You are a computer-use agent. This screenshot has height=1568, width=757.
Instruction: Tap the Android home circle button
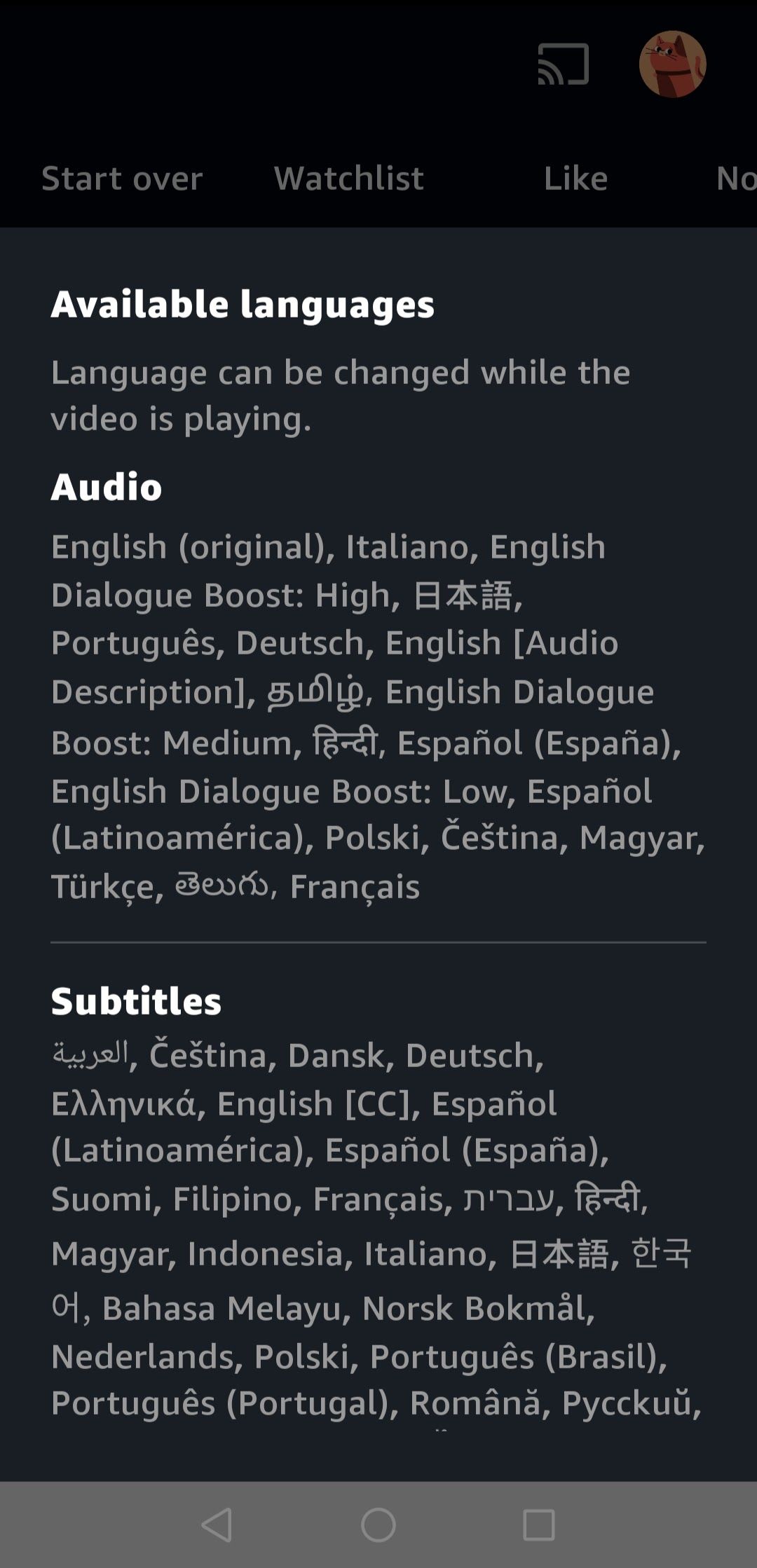pos(378,1525)
